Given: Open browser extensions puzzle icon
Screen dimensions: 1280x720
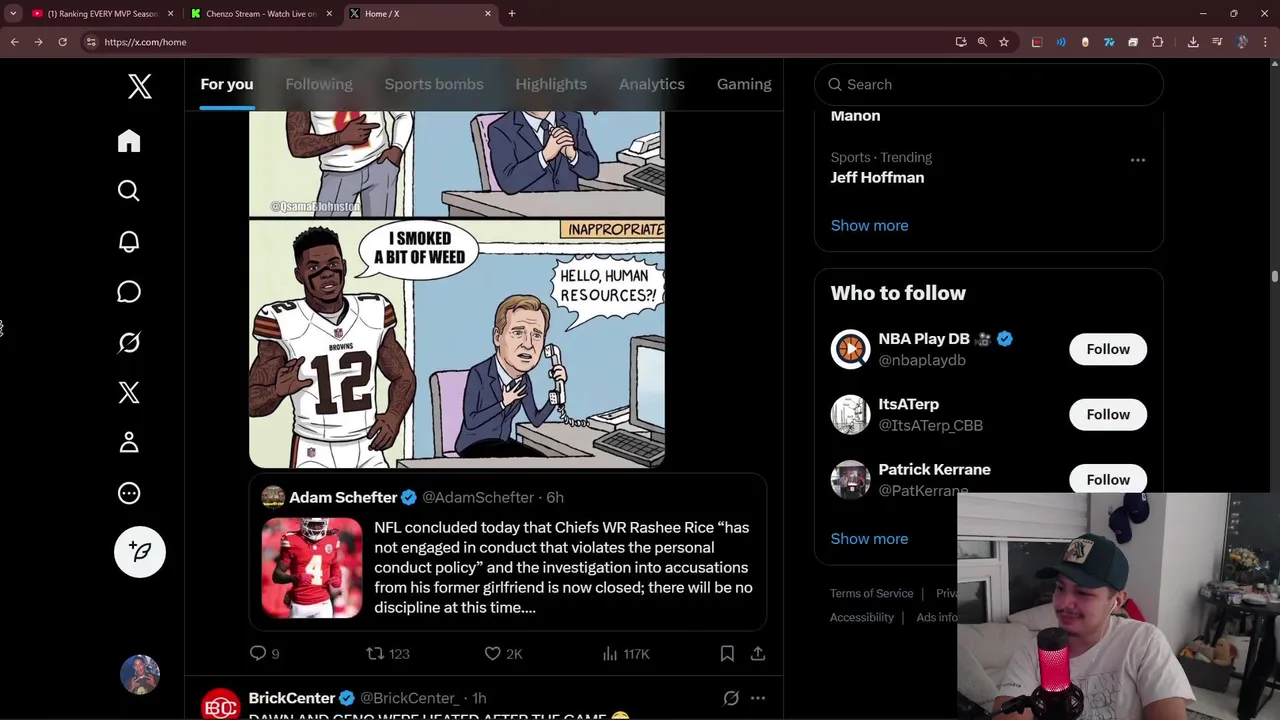Looking at the screenshot, I should pyautogui.click(x=1158, y=42).
